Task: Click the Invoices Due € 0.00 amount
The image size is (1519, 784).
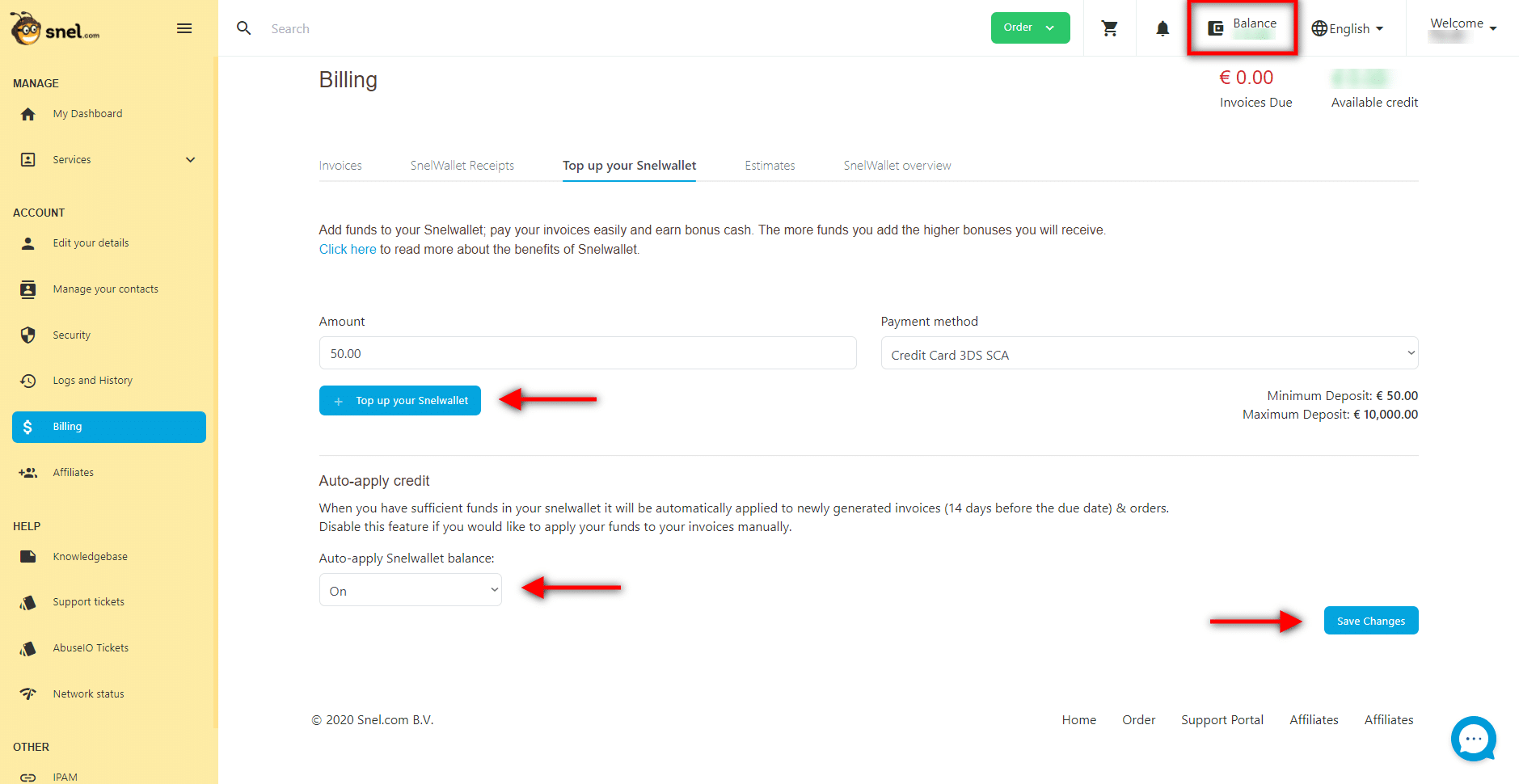Action: (x=1246, y=78)
